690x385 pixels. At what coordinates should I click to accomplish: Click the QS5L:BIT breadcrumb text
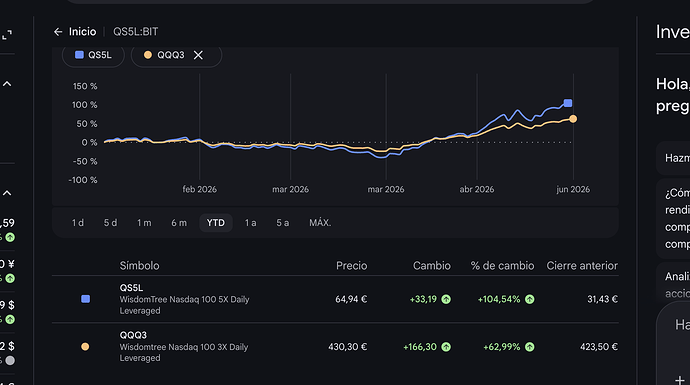tap(136, 32)
